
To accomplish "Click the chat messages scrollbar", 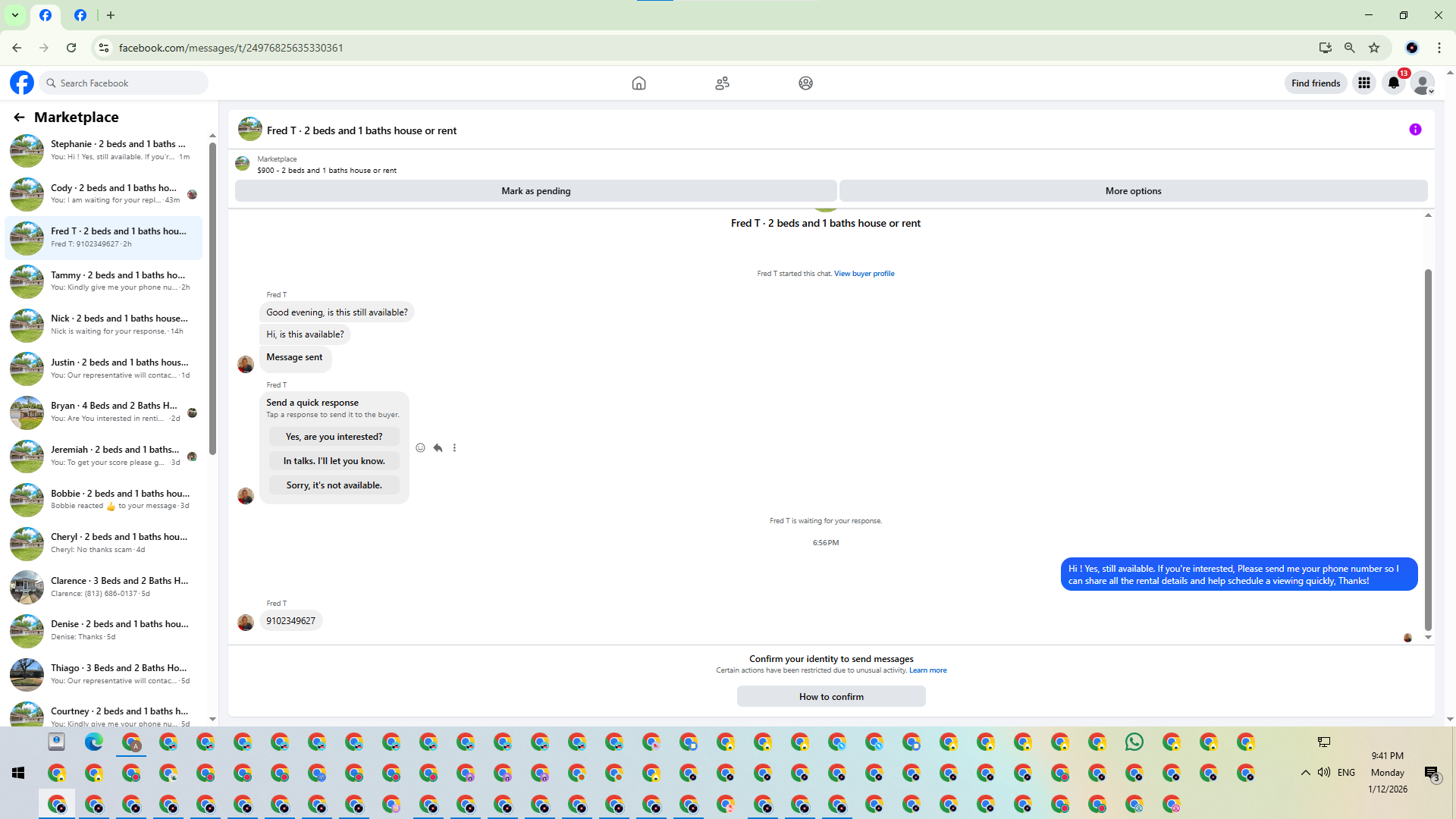I will coord(1428,447).
